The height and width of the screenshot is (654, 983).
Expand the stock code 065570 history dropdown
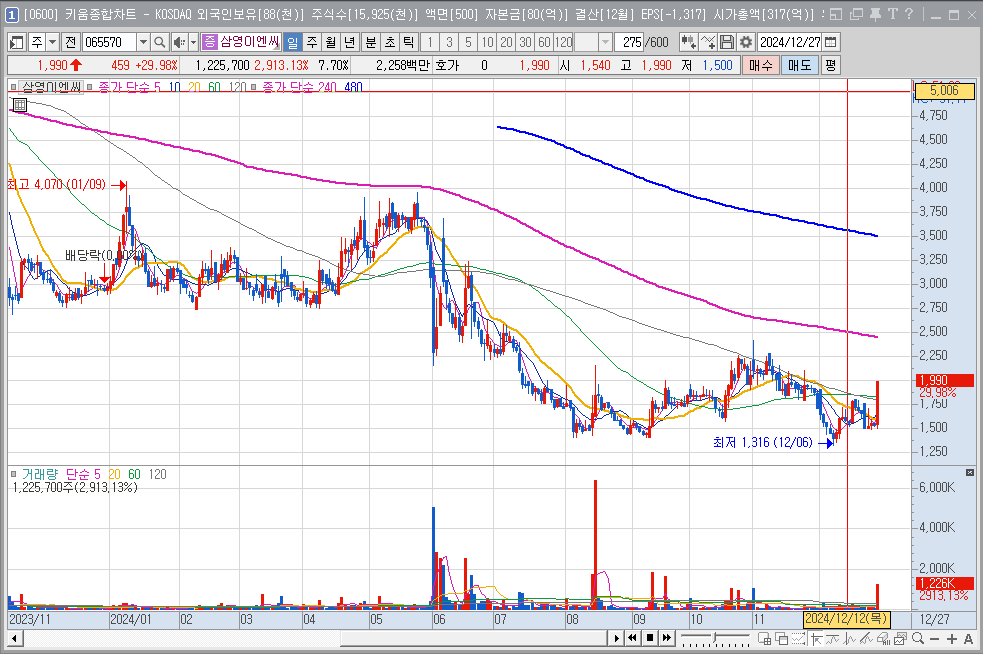click(144, 42)
